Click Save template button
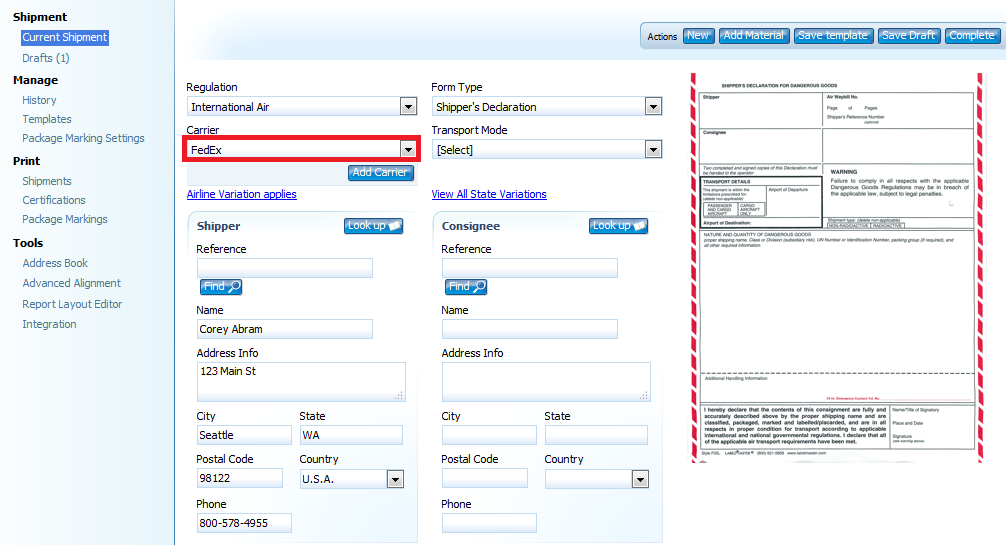Viewport: 1006px width, 545px height. pyautogui.click(x=833, y=36)
